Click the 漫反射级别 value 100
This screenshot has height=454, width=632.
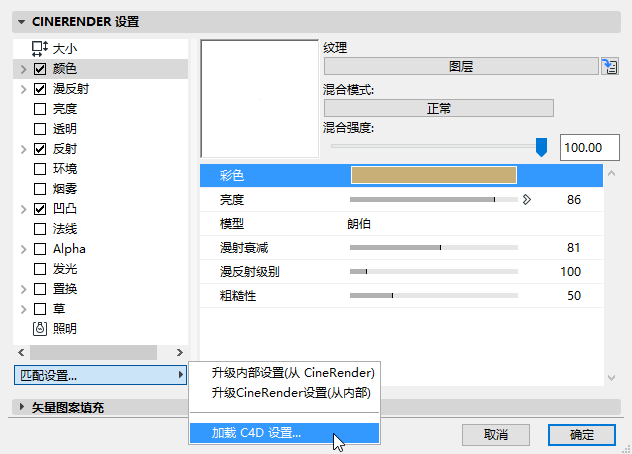[x=570, y=272]
